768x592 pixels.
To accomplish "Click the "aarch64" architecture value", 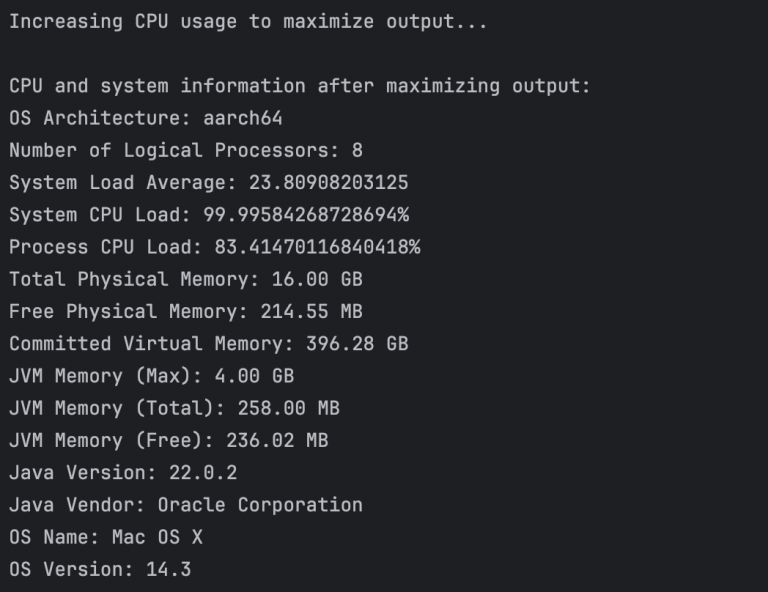I will tap(243, 118).
